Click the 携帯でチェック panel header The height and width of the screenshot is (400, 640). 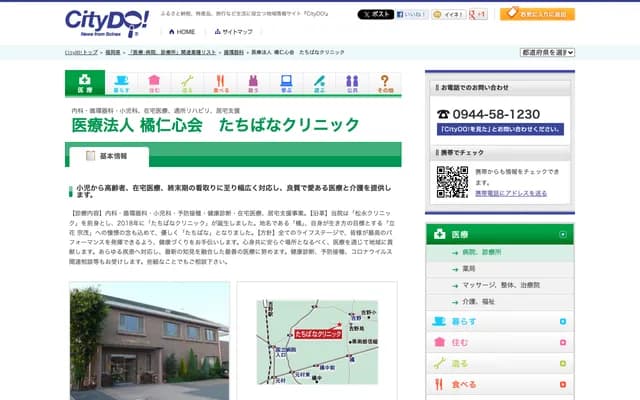coord(500,152)
